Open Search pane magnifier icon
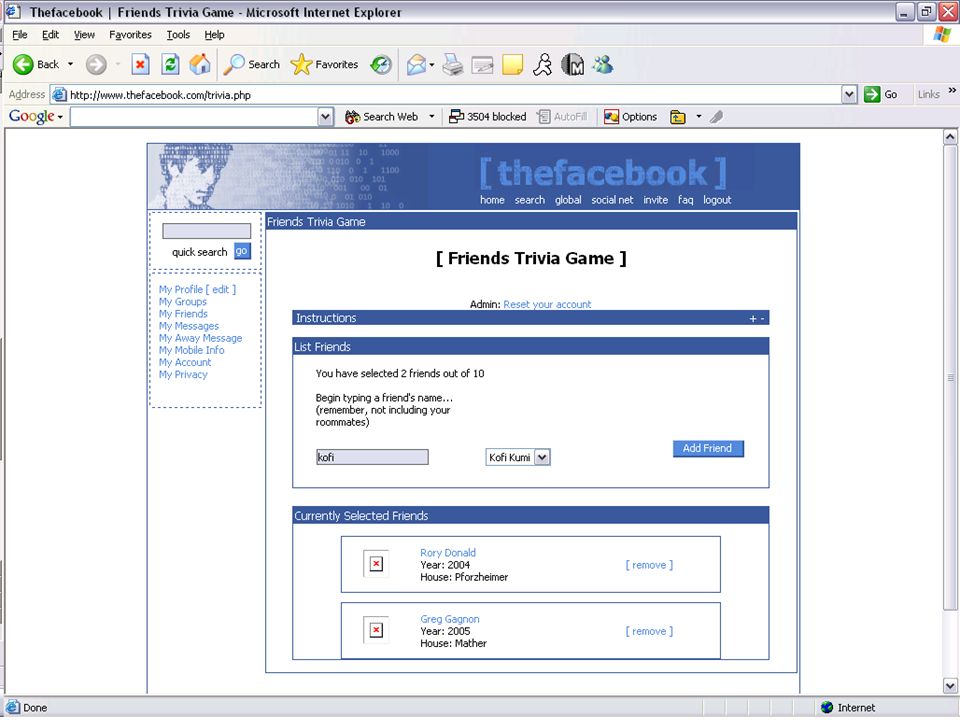This screenshot has width=960, height=720. point(251,64)
